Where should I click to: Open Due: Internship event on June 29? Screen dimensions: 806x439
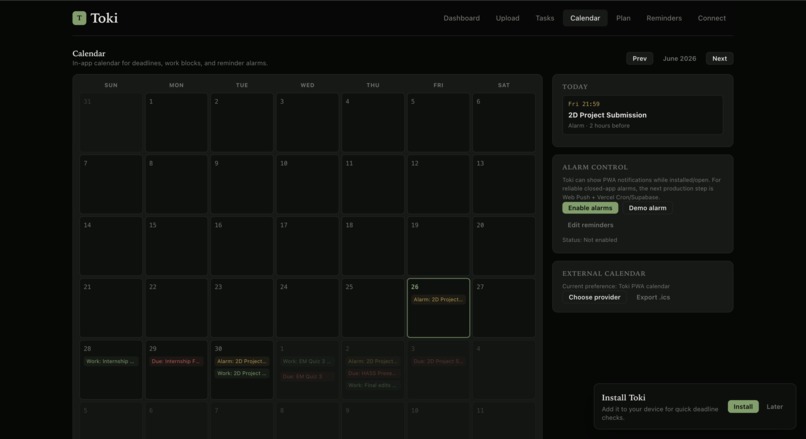(x=176, y=361)
